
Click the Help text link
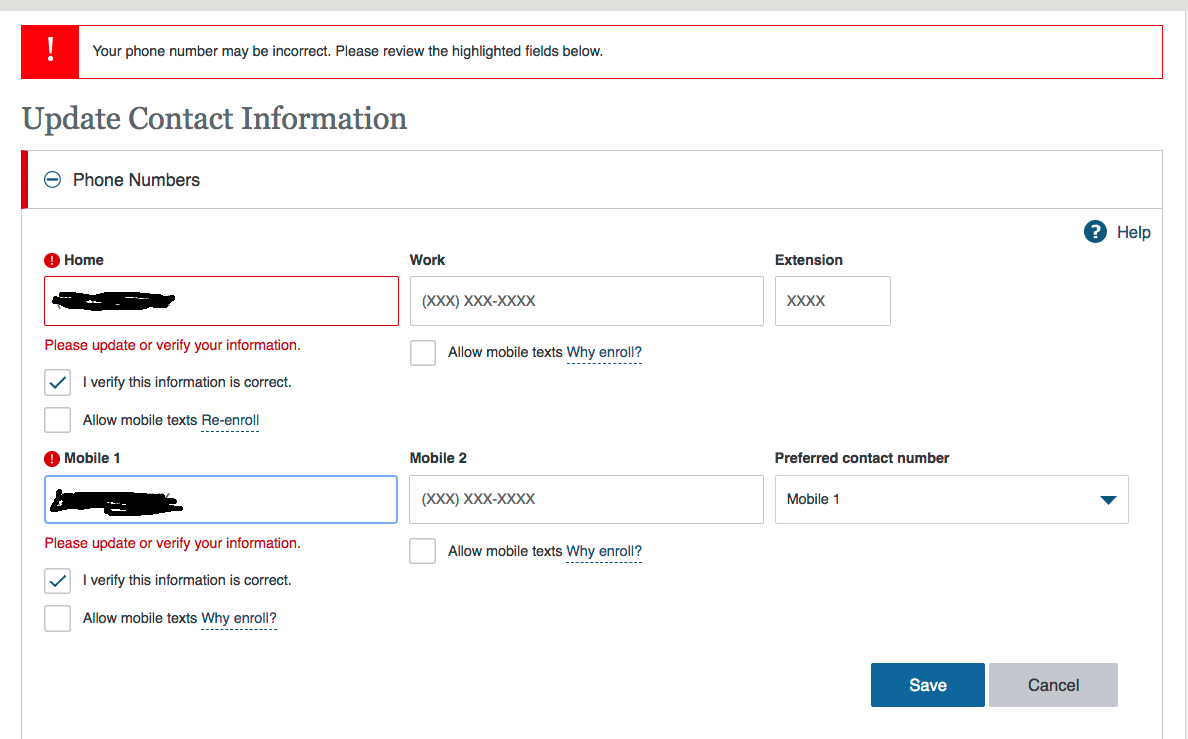pos(1133,233)
